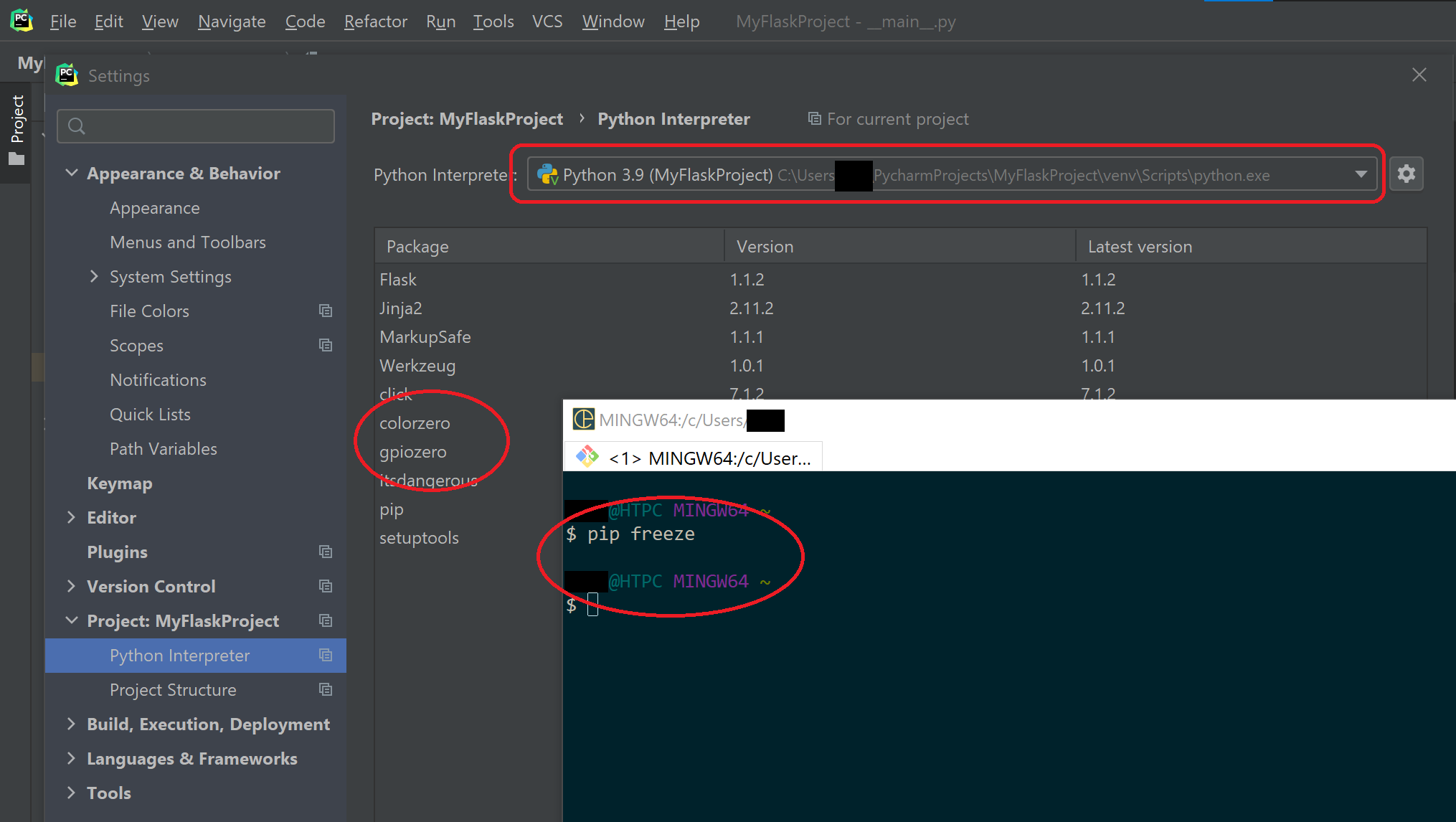Click the project-level icon beside Scopes

pyautogui.click(x=326, y=345)
